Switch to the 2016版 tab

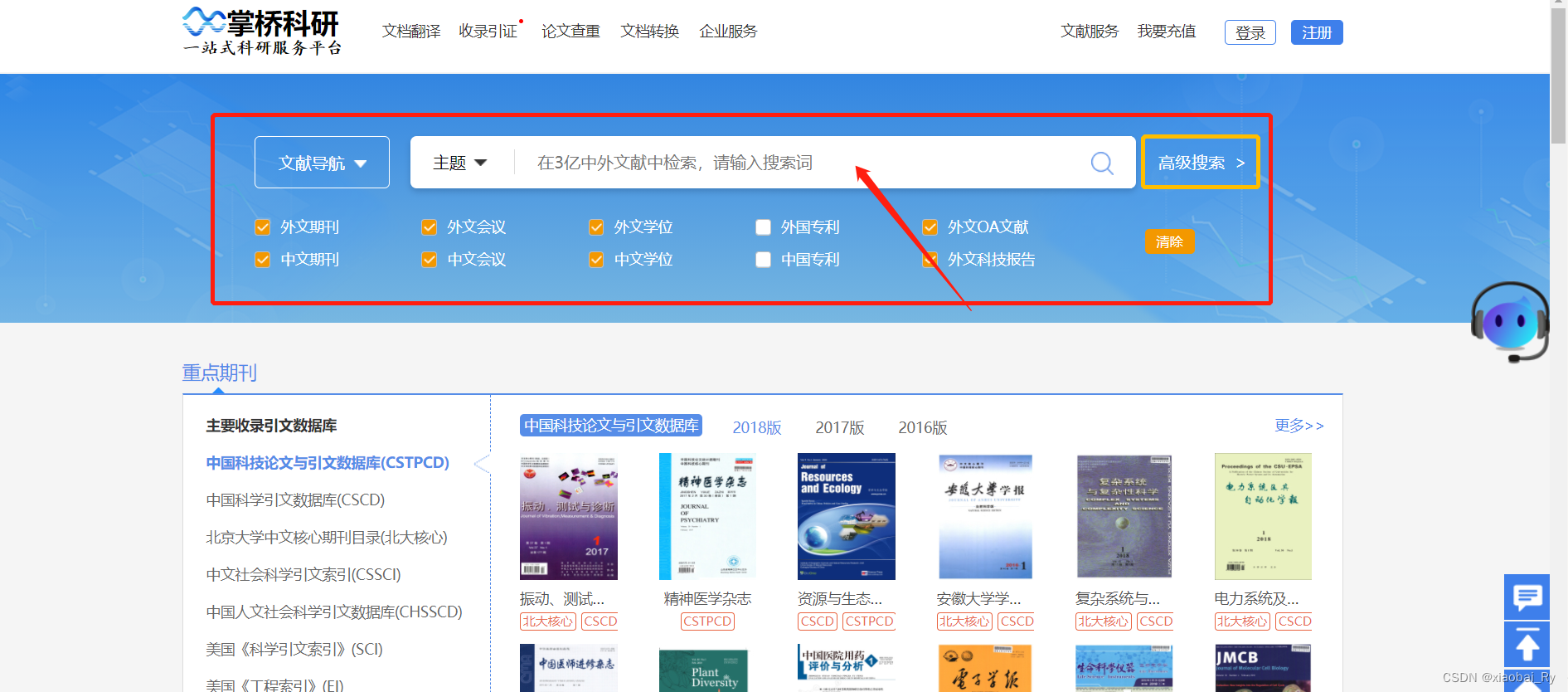pos(923,427)
